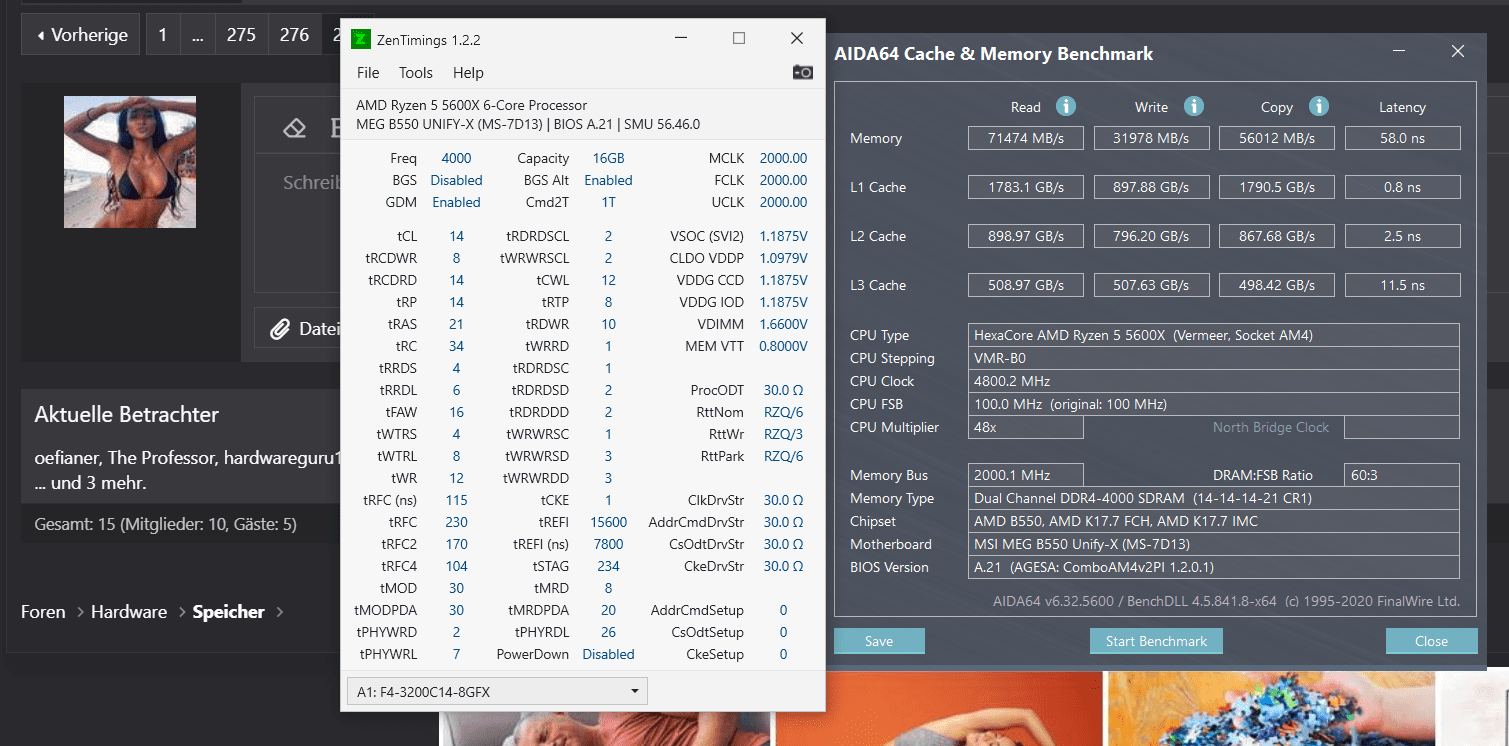Click MEM VTT value 0.8000V
Viewport: 1509px width, 746px height.
[783, 346]
